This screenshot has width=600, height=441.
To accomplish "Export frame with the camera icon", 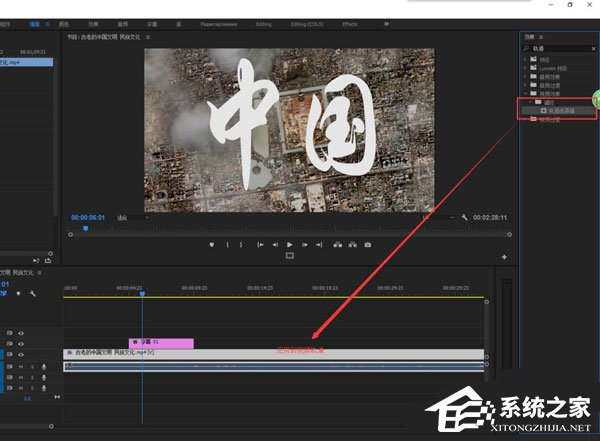I will click(x=368, y=245).
